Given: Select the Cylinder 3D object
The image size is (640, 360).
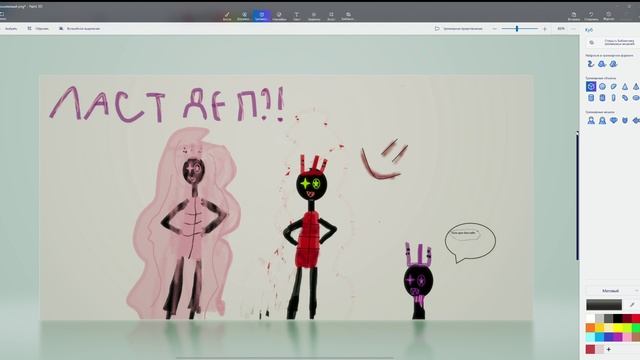Looking at the screenshot, I should [591, 98].
